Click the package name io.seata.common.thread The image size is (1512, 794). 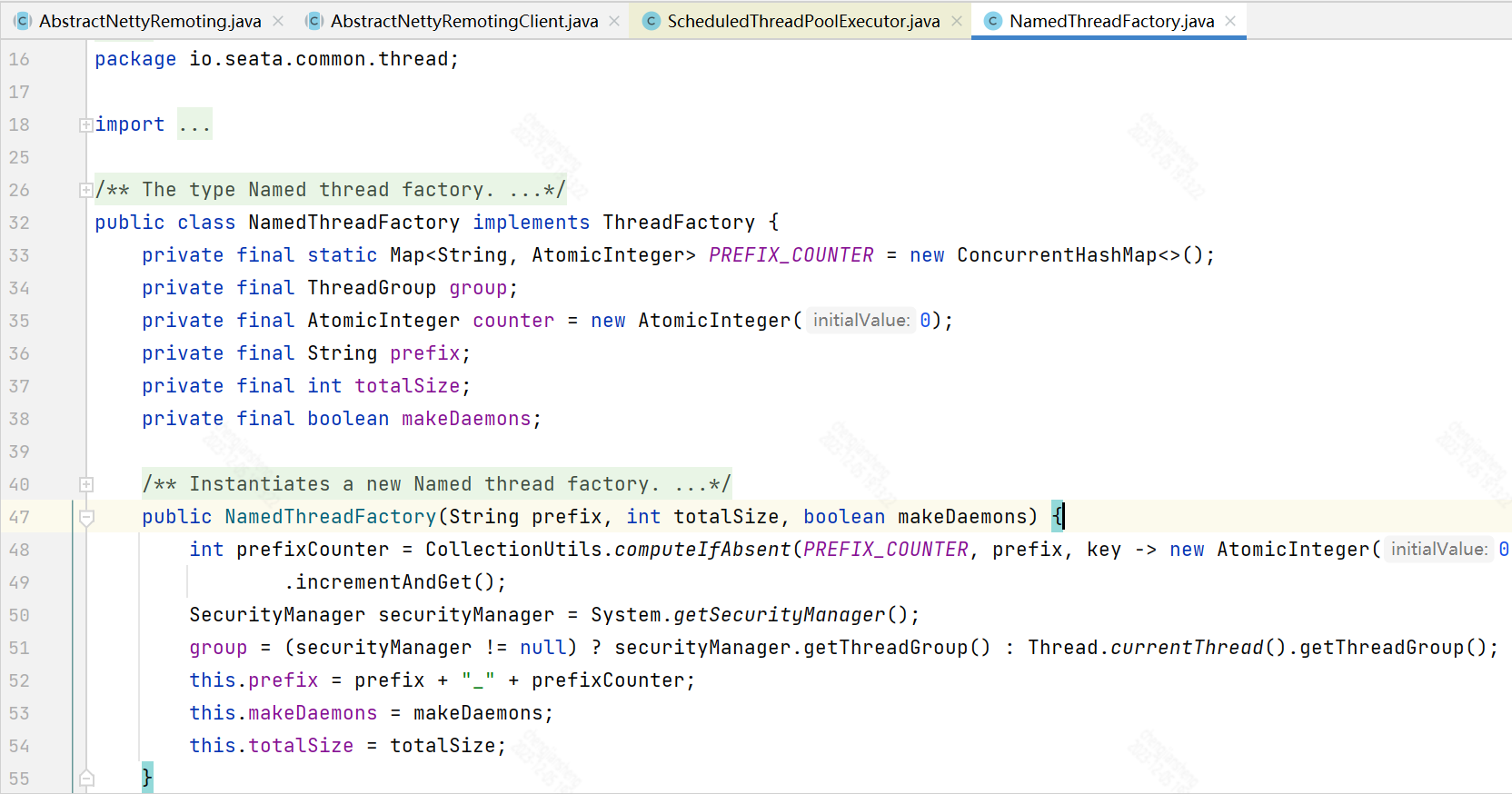pyautogui.click(x=318, y=59)
